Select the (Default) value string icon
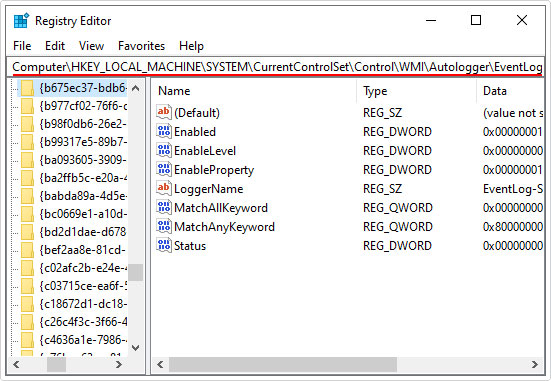This screenshot has height=381, width=551. pyautogui.click(x=164, y=112)
